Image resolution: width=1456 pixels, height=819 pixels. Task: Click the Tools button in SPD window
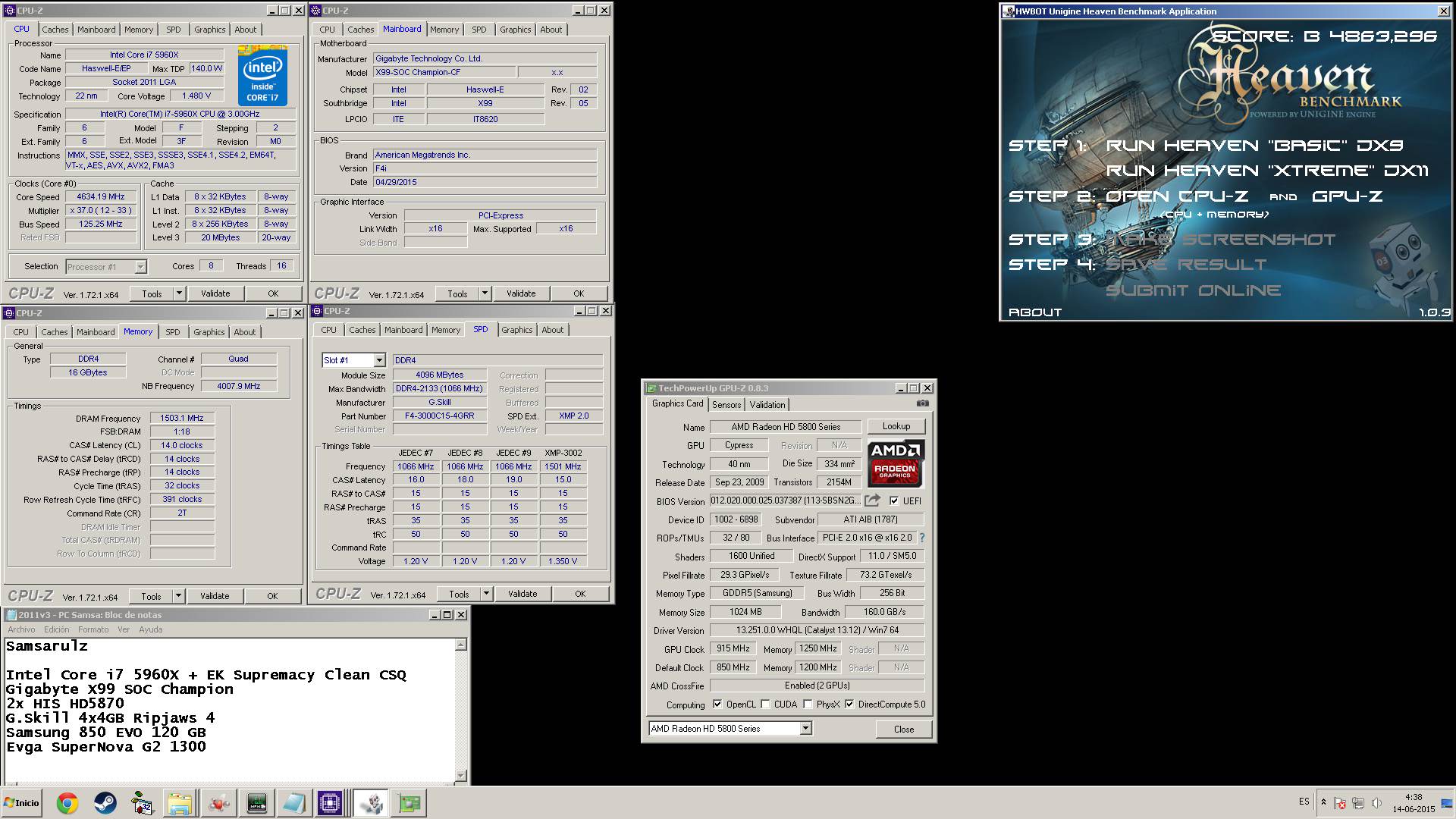(x=459, y=594)
